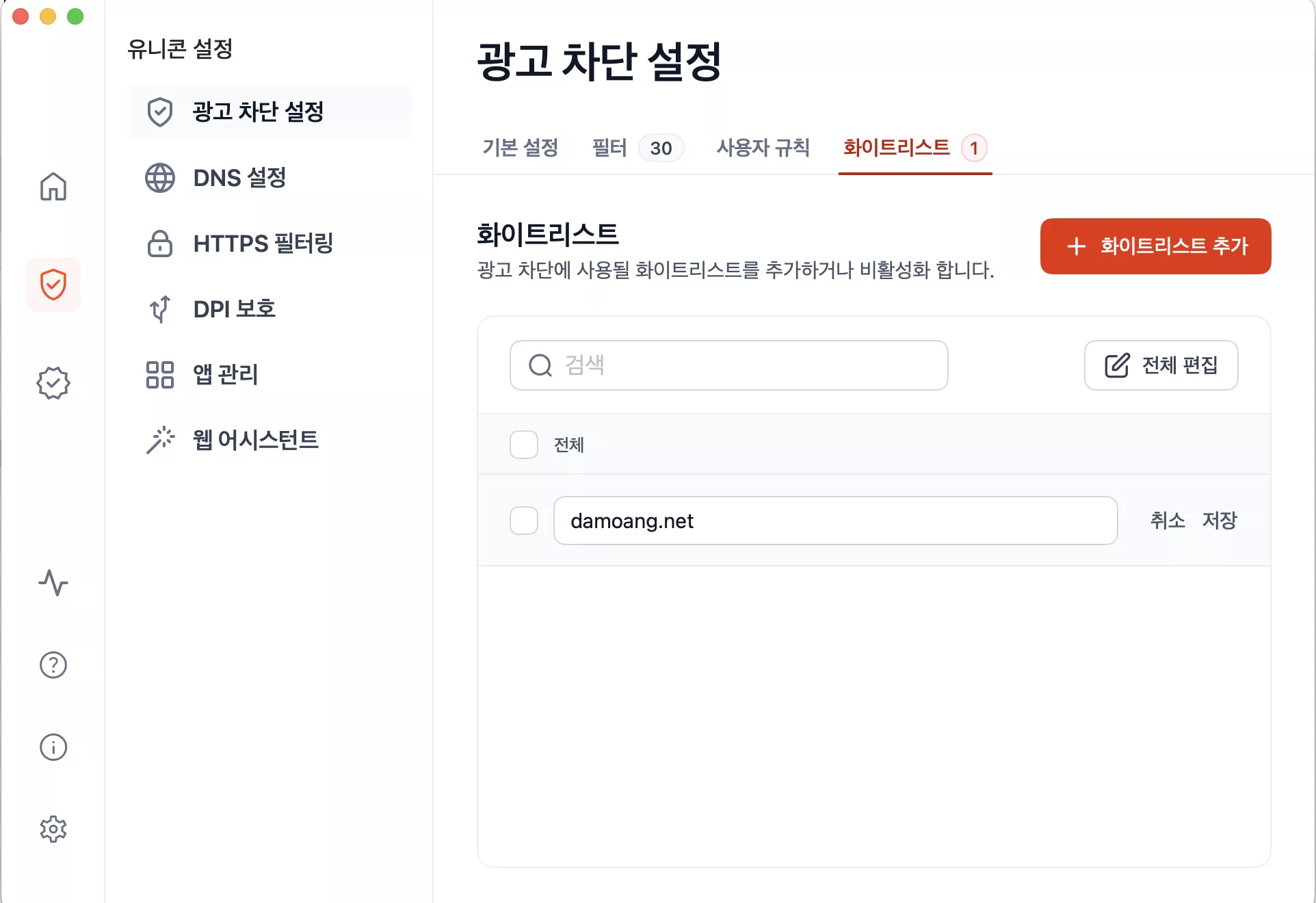Click the macOS green zoom button

click(75, 16)
